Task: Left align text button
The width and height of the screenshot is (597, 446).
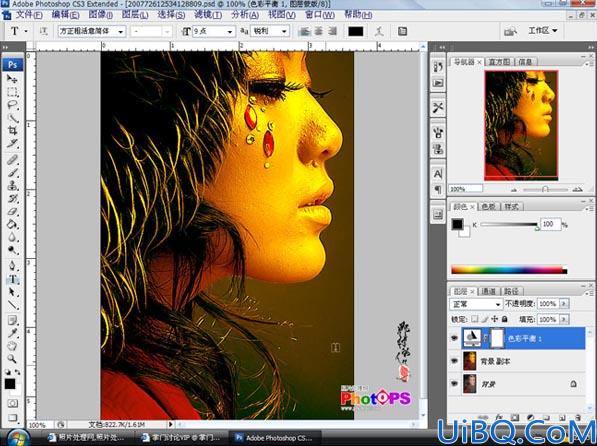Action: 305,31
